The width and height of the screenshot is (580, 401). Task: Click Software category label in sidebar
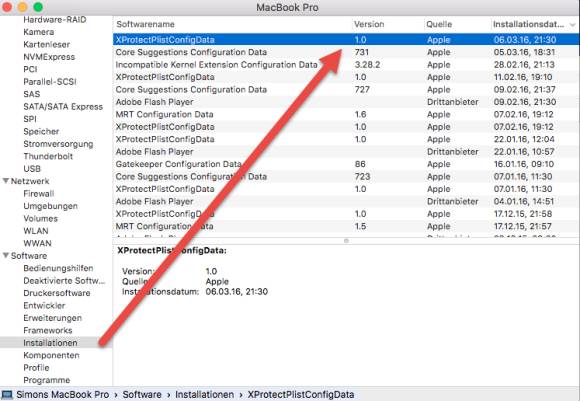tap(29, 256)
